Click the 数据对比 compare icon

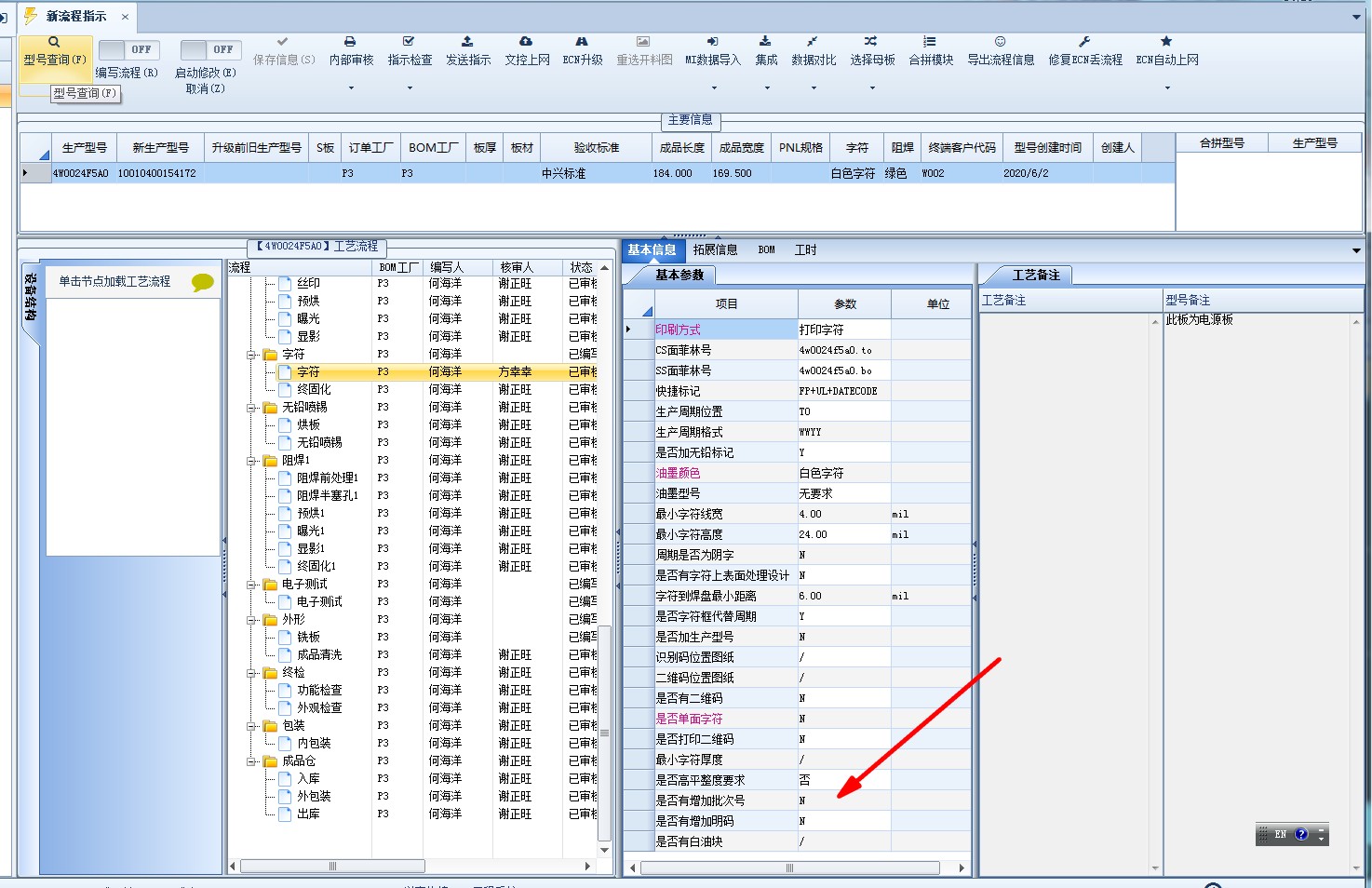[813, 42]
